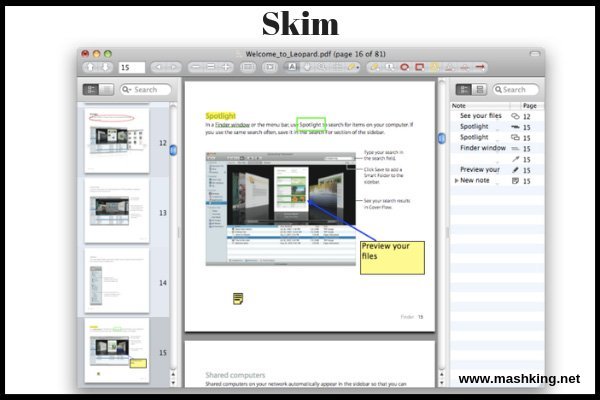Screen dimensions: 600x400
Task: Add an underline annotation
Action: 449,67
